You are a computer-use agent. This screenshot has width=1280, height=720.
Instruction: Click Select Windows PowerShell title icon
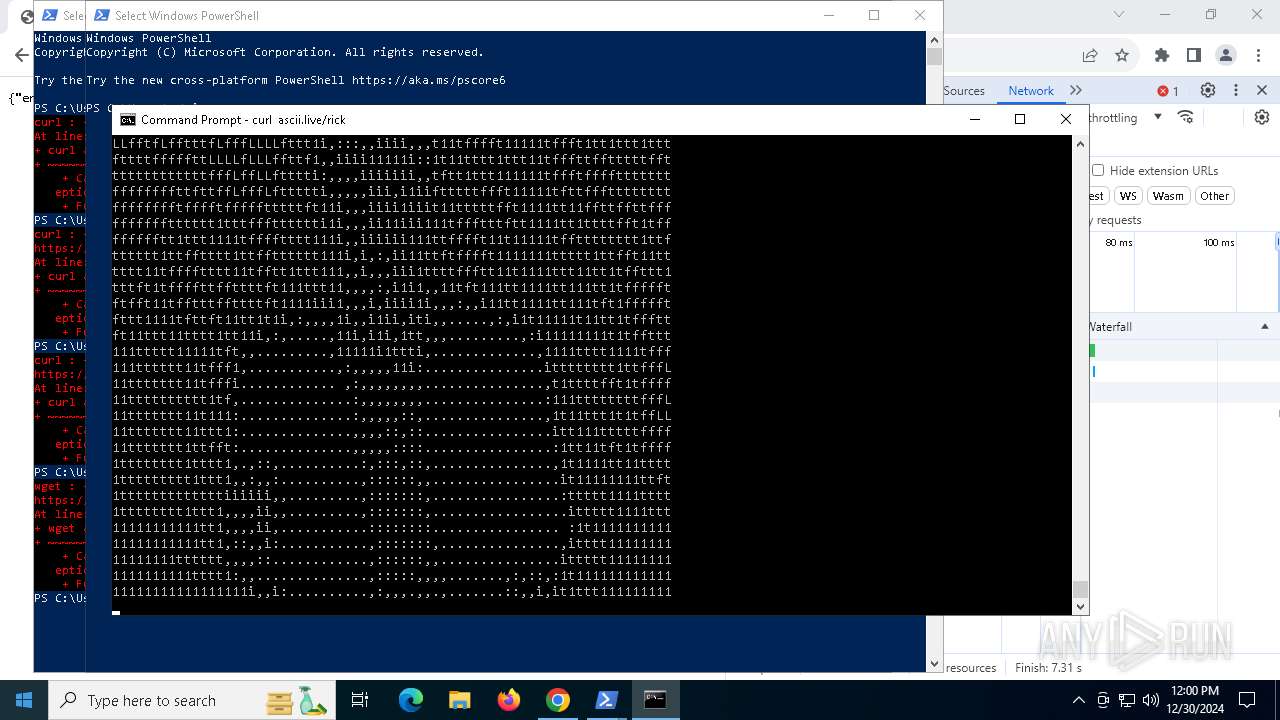(102, 15)
